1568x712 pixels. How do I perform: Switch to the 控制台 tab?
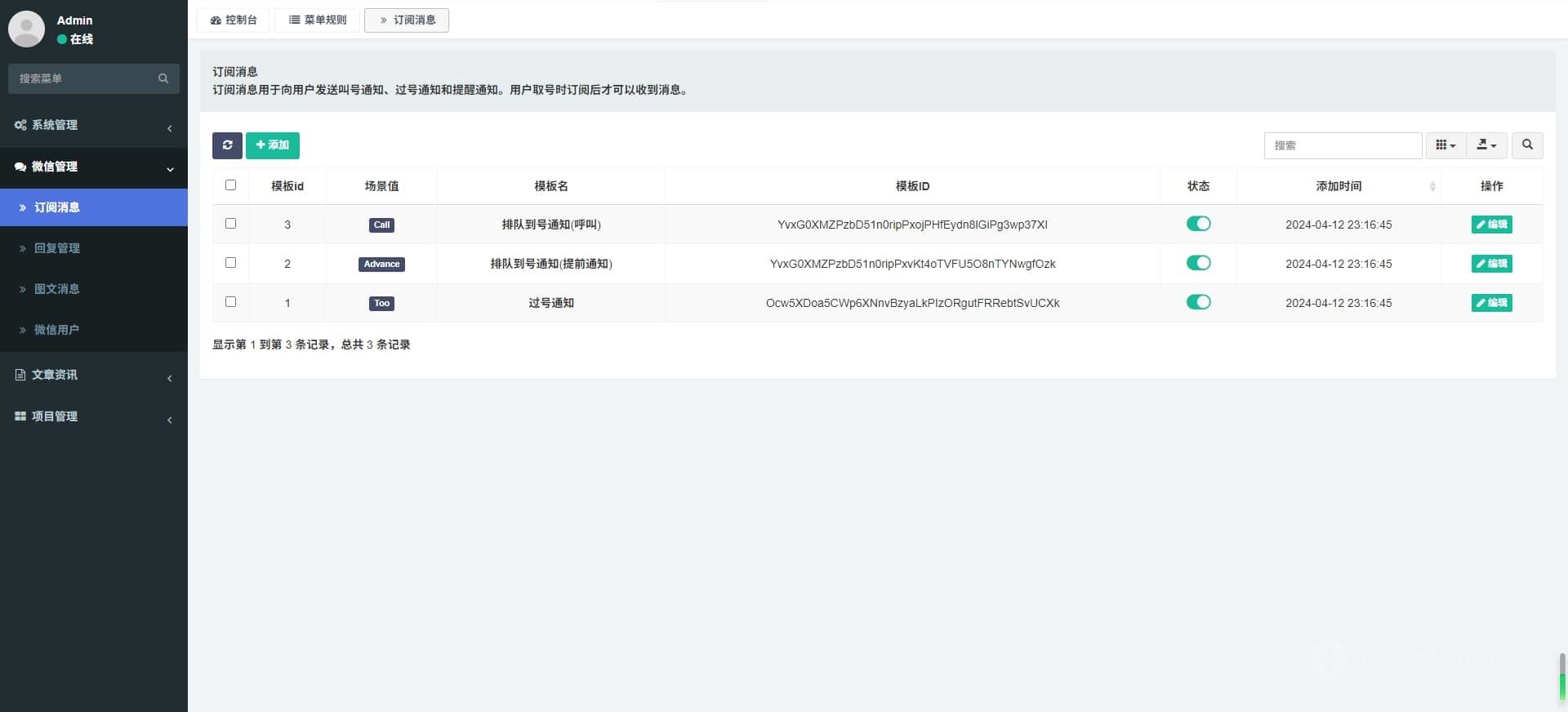(234, 20)
